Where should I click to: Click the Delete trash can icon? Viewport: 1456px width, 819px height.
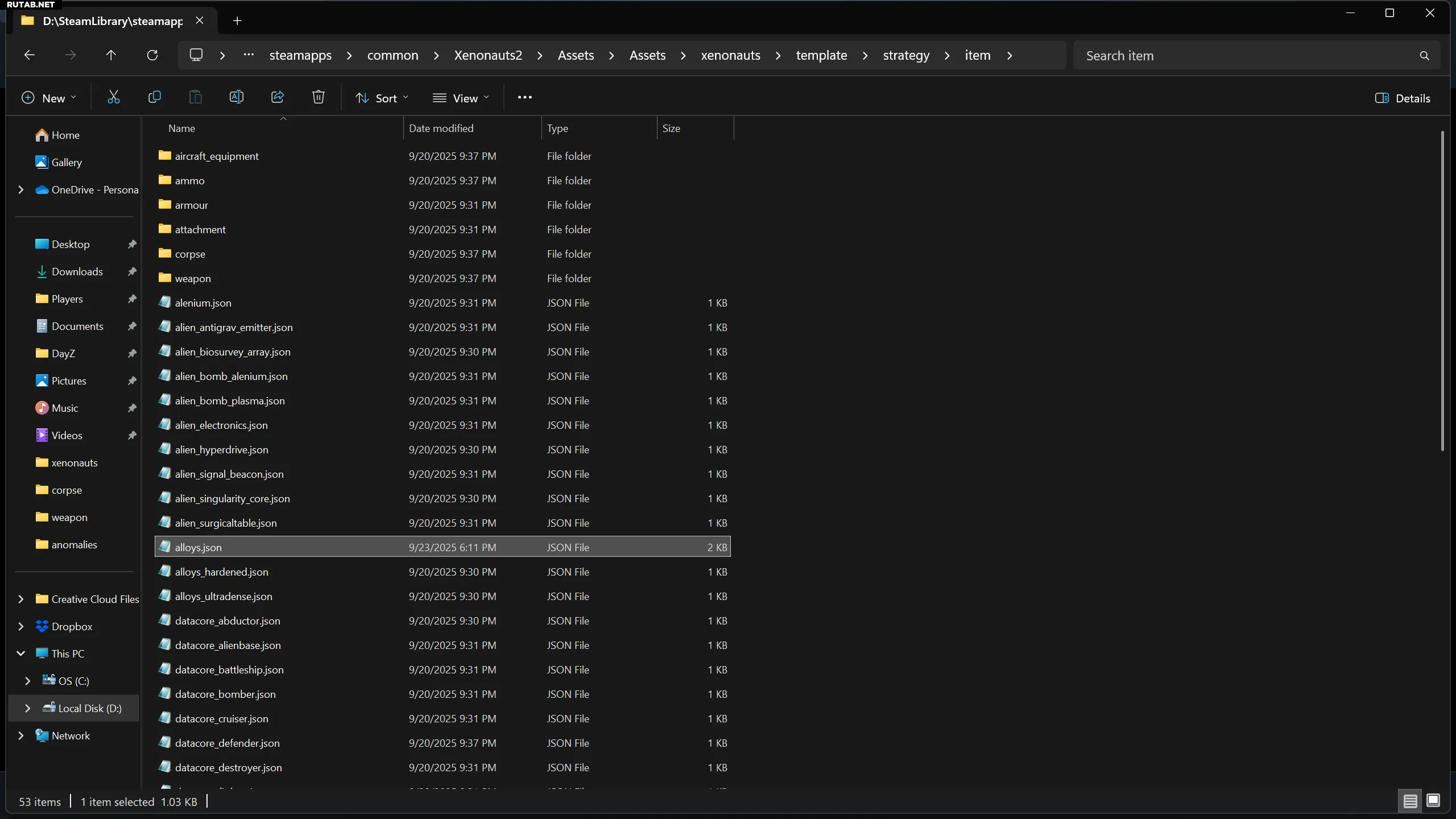point(318,98)
